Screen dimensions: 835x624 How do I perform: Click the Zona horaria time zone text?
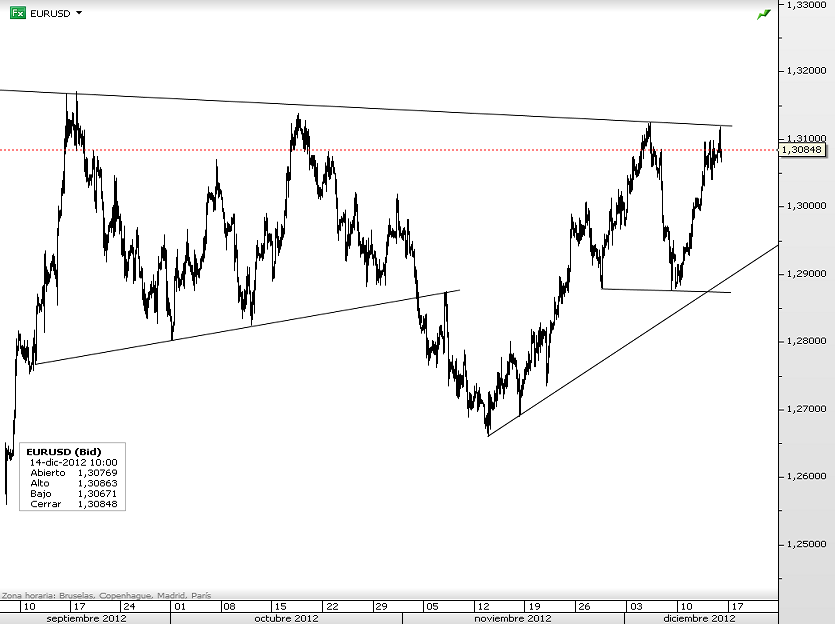(107, 595)
